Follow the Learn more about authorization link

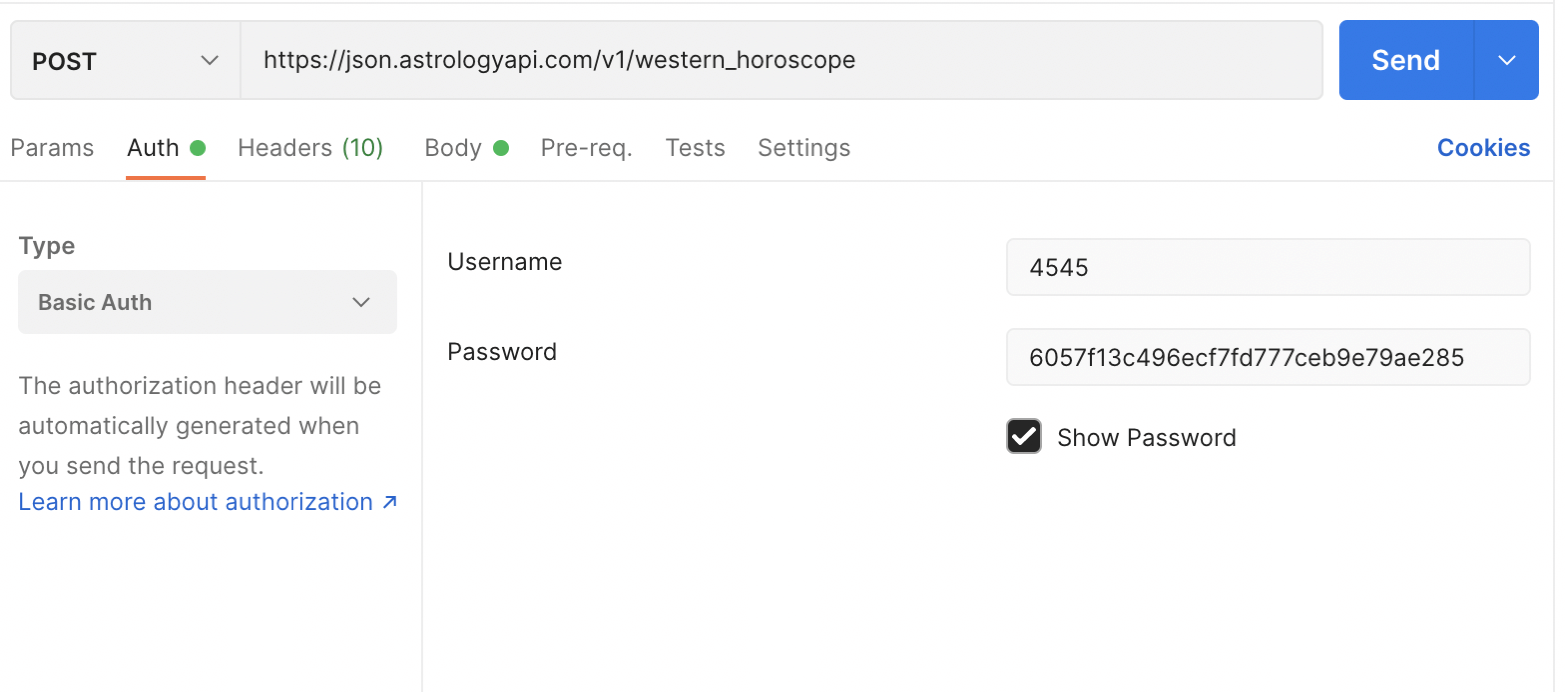[x=195, y=502]
